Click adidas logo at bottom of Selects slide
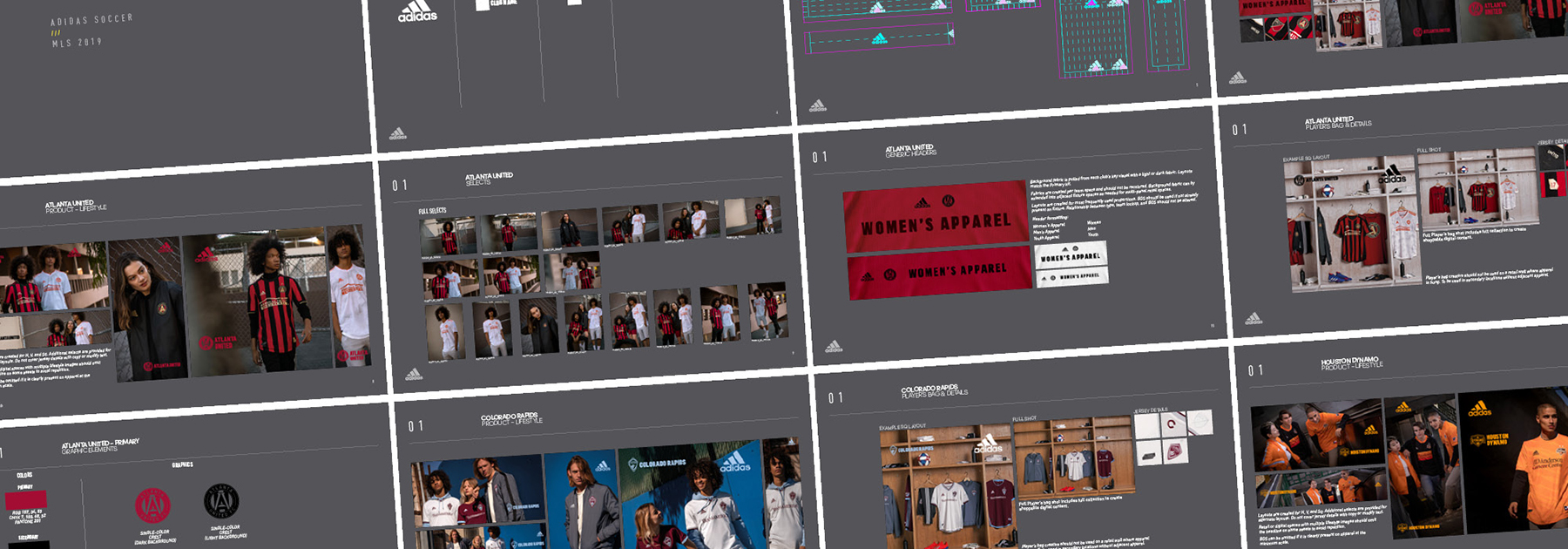Viewport: 1568px width, 549px height. [414, 374]
